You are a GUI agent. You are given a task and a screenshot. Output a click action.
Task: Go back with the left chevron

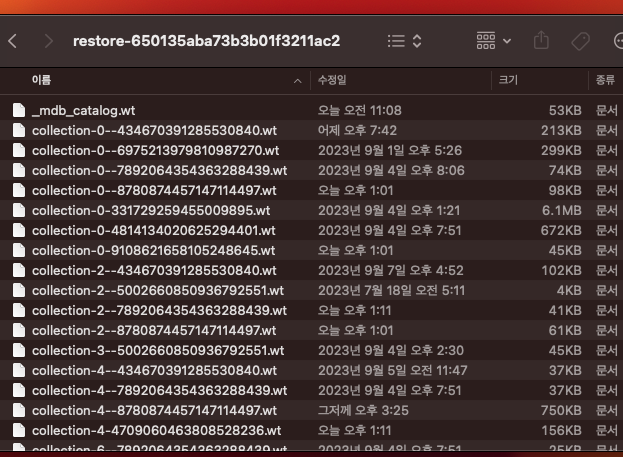click(x=12, y=41)
